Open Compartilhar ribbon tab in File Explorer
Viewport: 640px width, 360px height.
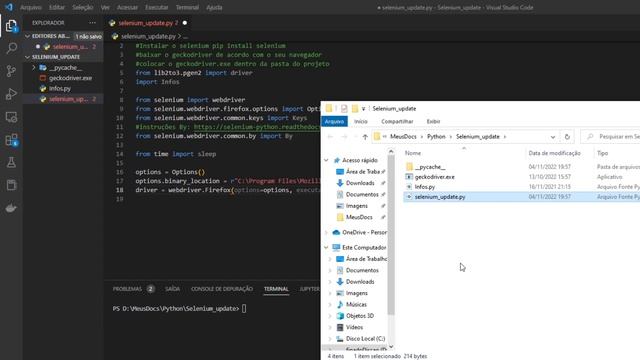coord(397,121)
